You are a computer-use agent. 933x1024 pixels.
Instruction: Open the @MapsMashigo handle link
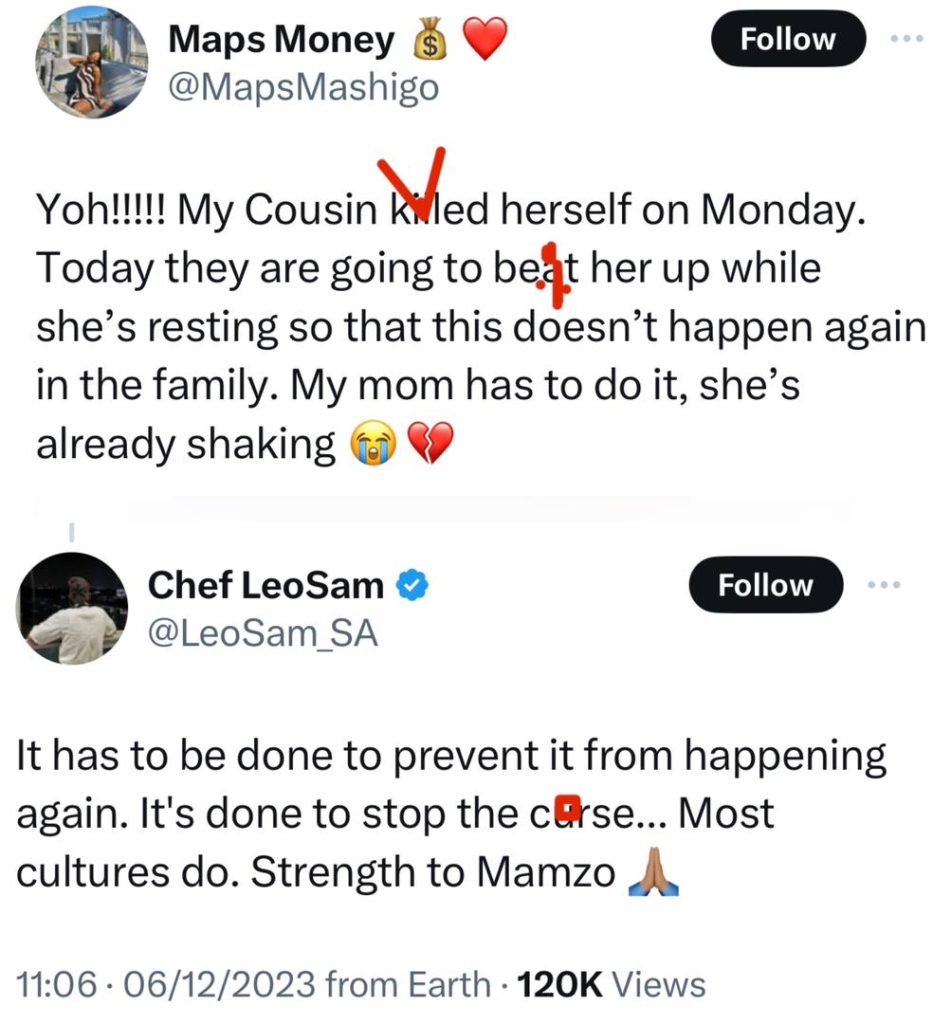(x=304, y=88)
